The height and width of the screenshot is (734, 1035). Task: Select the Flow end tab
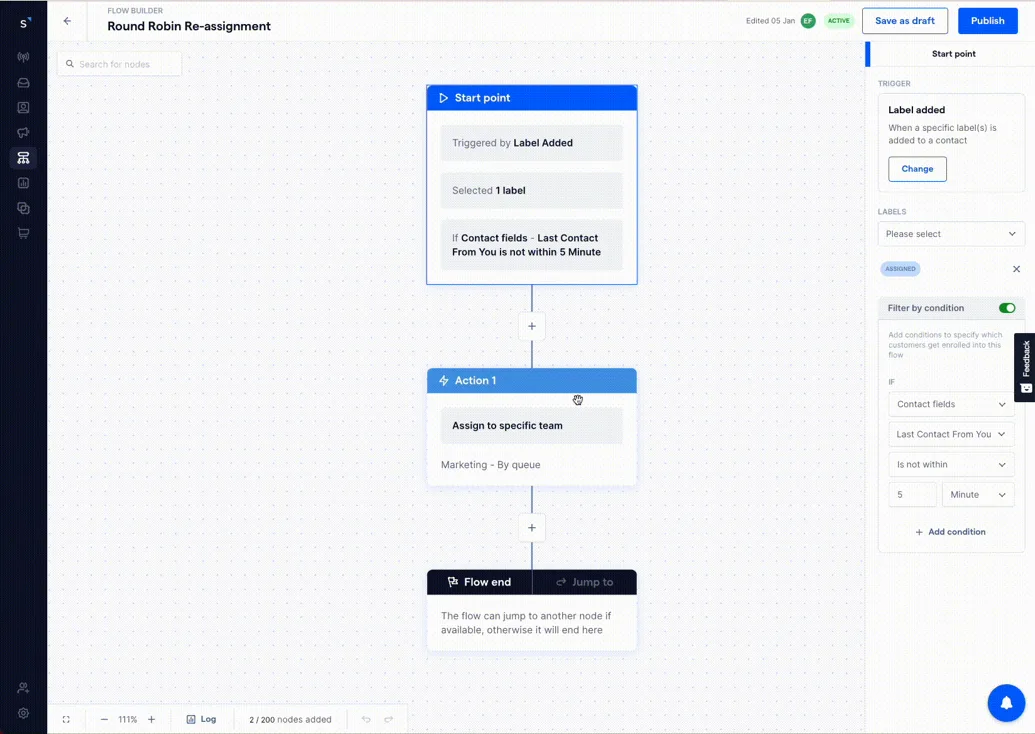pos(480,582)
